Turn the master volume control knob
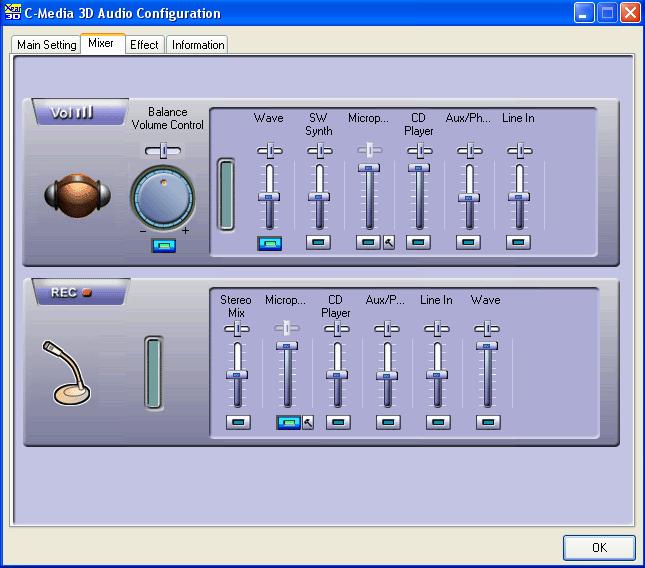 (x=163, y=198)
